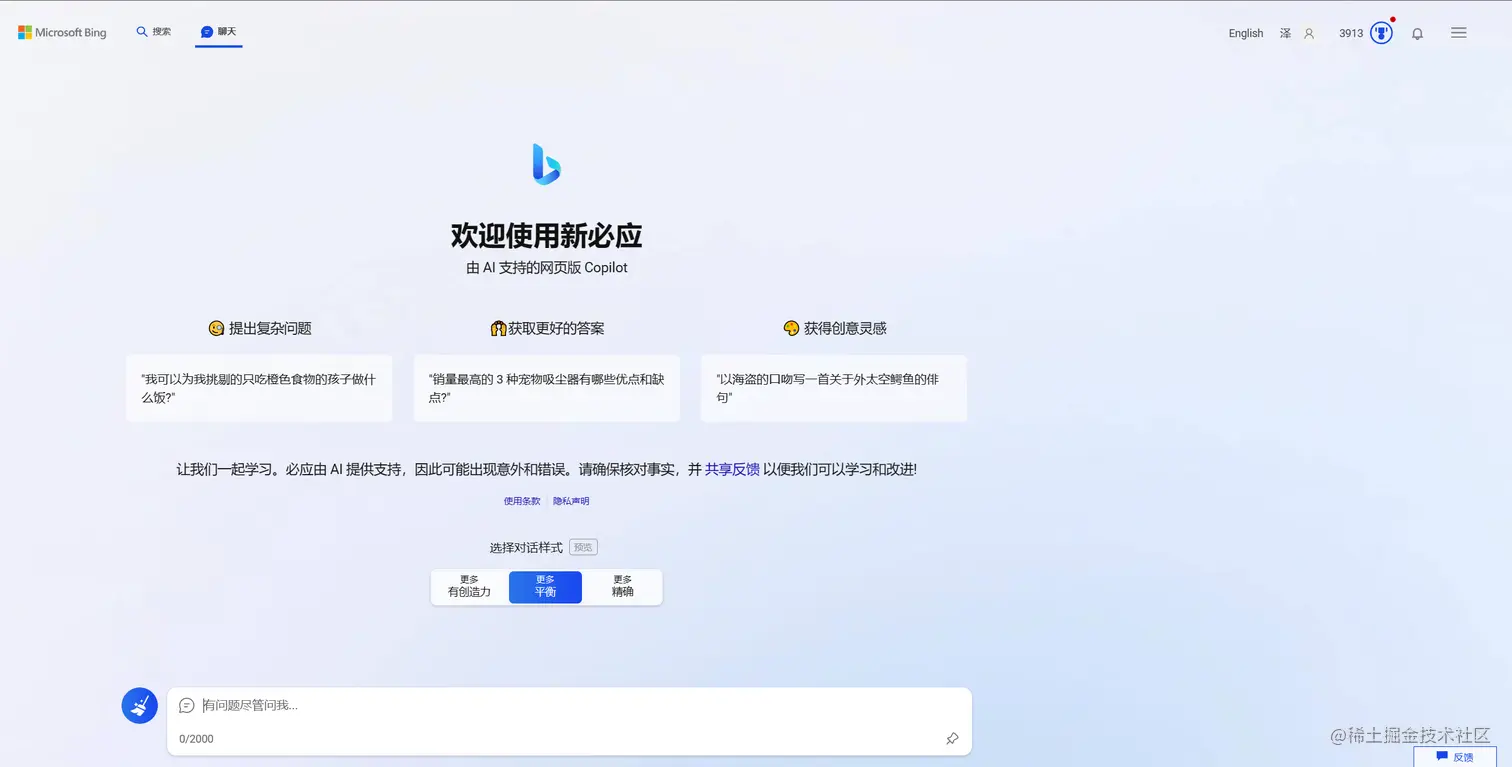This screenshot has height=767, width=1512.
Task: Click the chat bubble icon in input
Action: (186, 705)
